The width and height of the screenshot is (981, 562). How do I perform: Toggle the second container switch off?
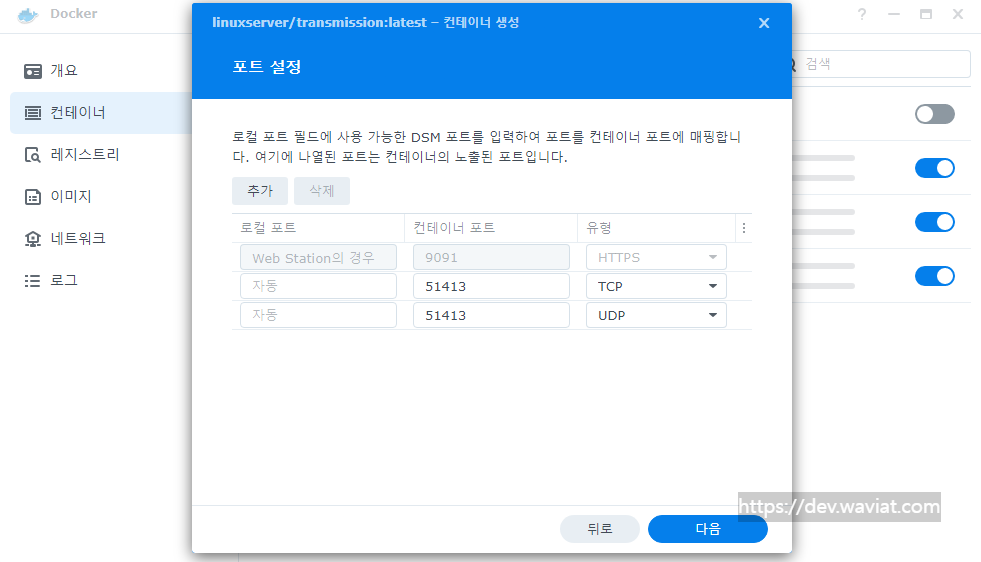coord(935,168)
